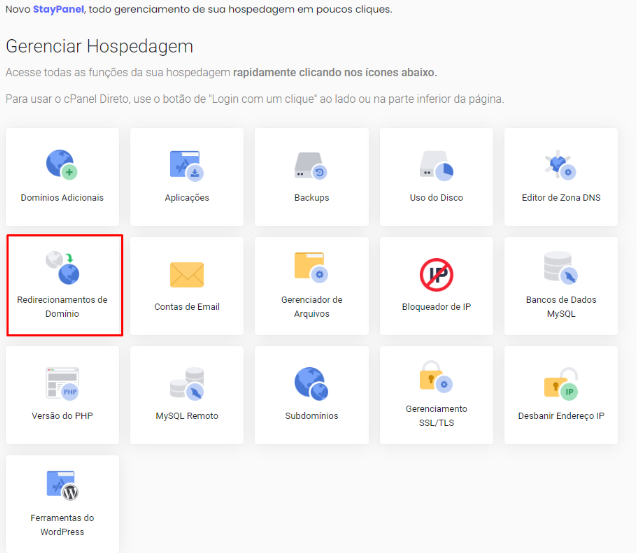Click the Gerenciador de Arquivos label
The image size is (644, 553).
pyautogui.click(x=311, y=306)
